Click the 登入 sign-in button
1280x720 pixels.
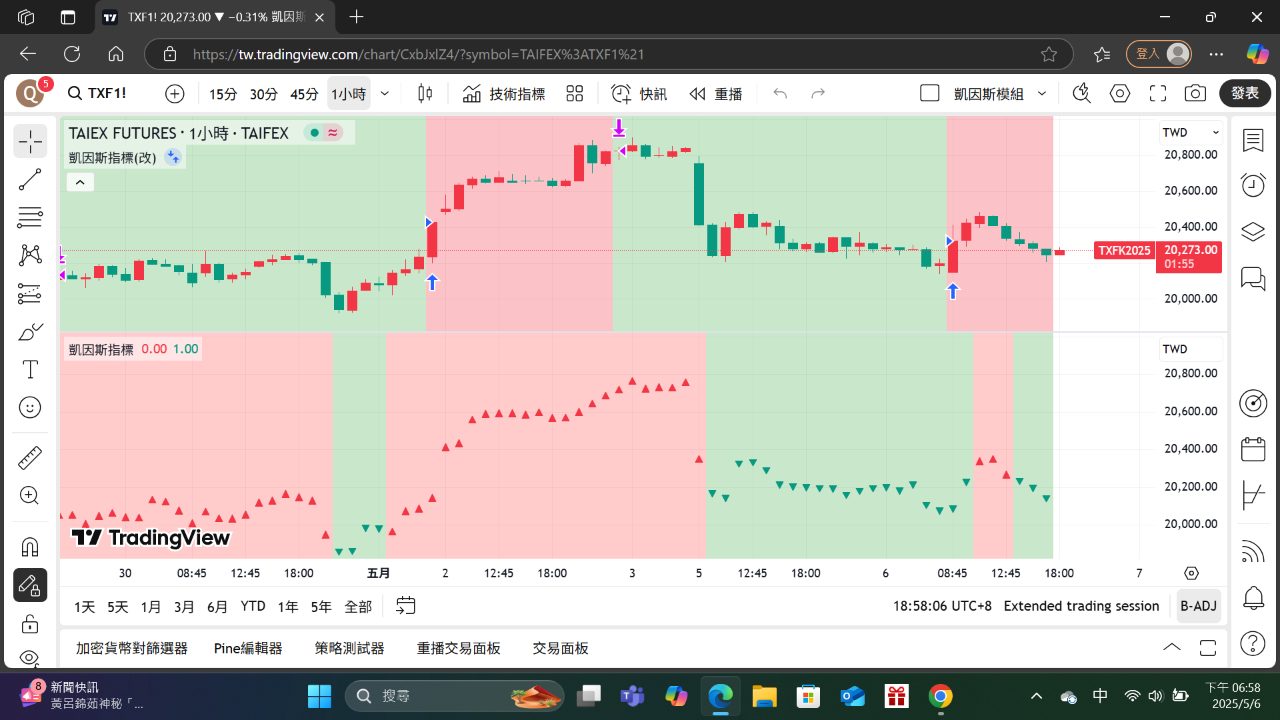[1159, 54]
